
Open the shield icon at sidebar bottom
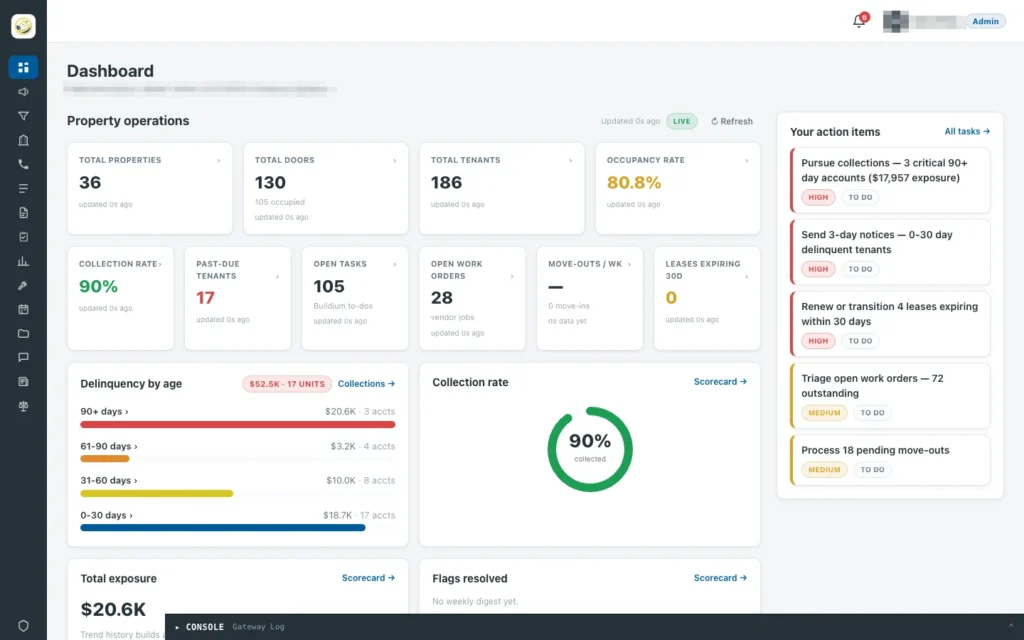(24, 626)
